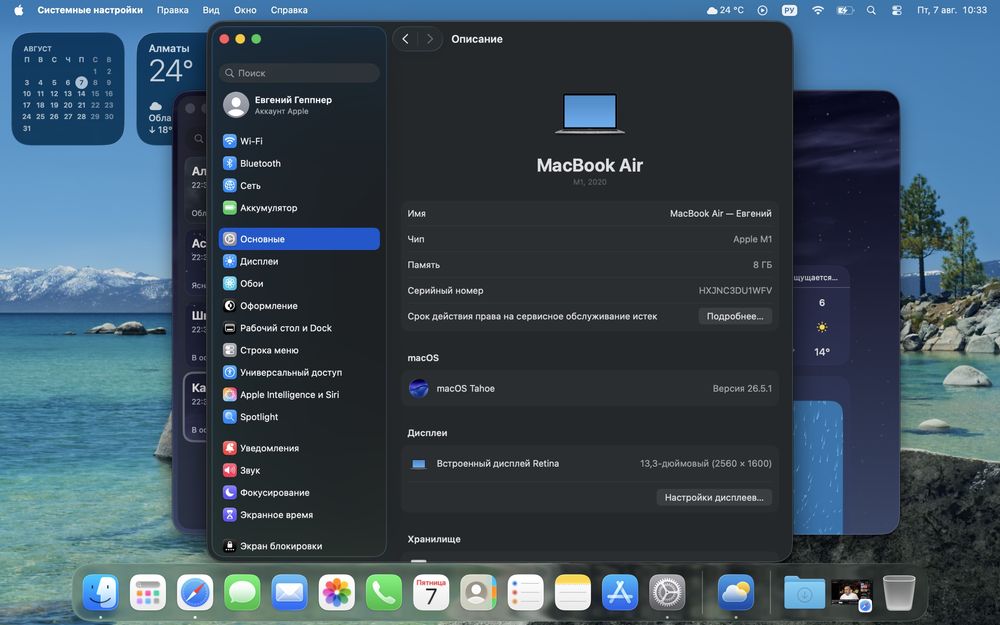Image resolution: width=1000 pixels, height=625 pixels.
Task: Open Launchpad apps from the Dock
Action: [148, 592]
